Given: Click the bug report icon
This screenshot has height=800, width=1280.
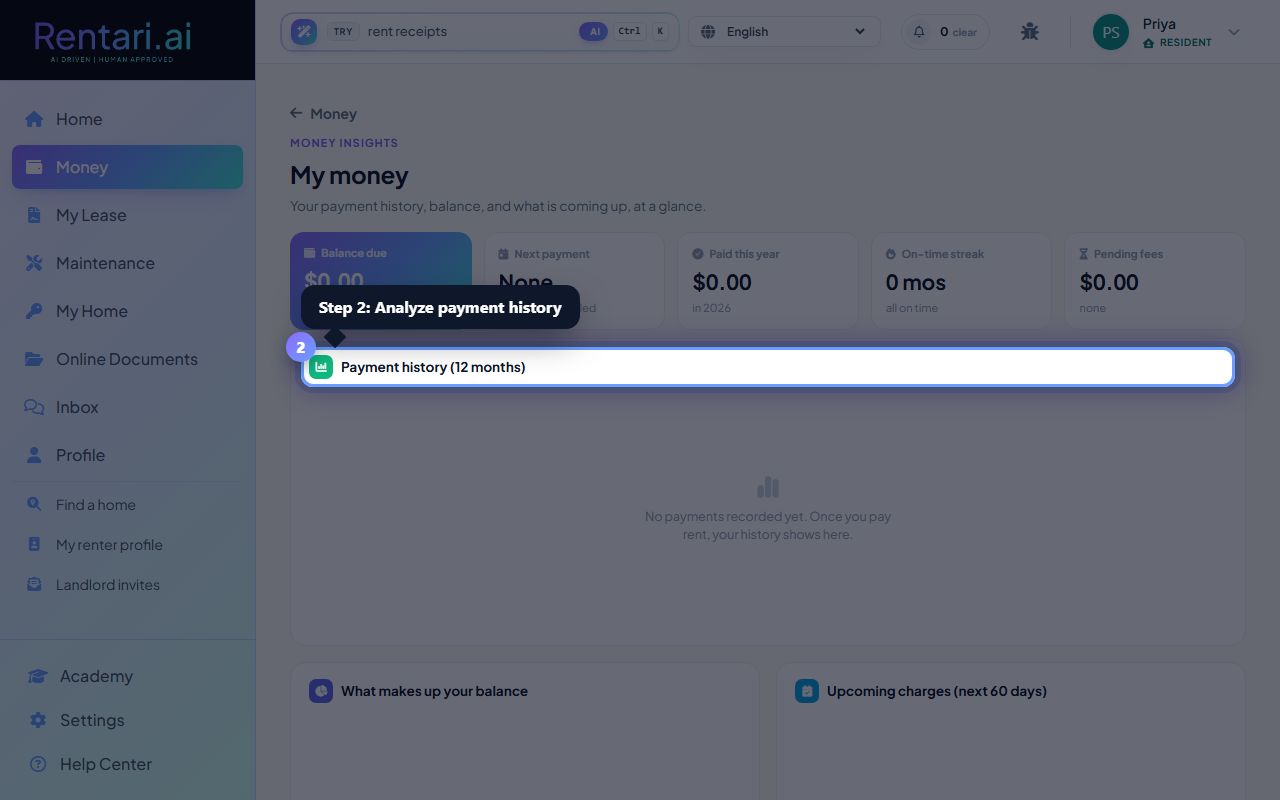Looking at the screenshot, I should [1030, 32].
